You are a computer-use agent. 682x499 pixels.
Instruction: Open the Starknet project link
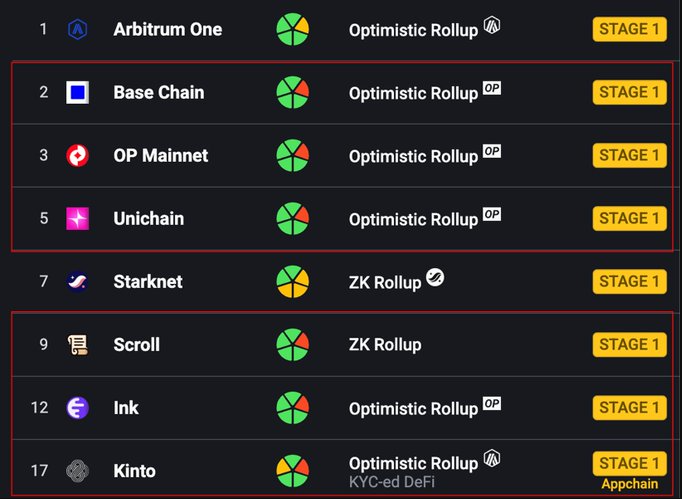(x=148, y=282)
